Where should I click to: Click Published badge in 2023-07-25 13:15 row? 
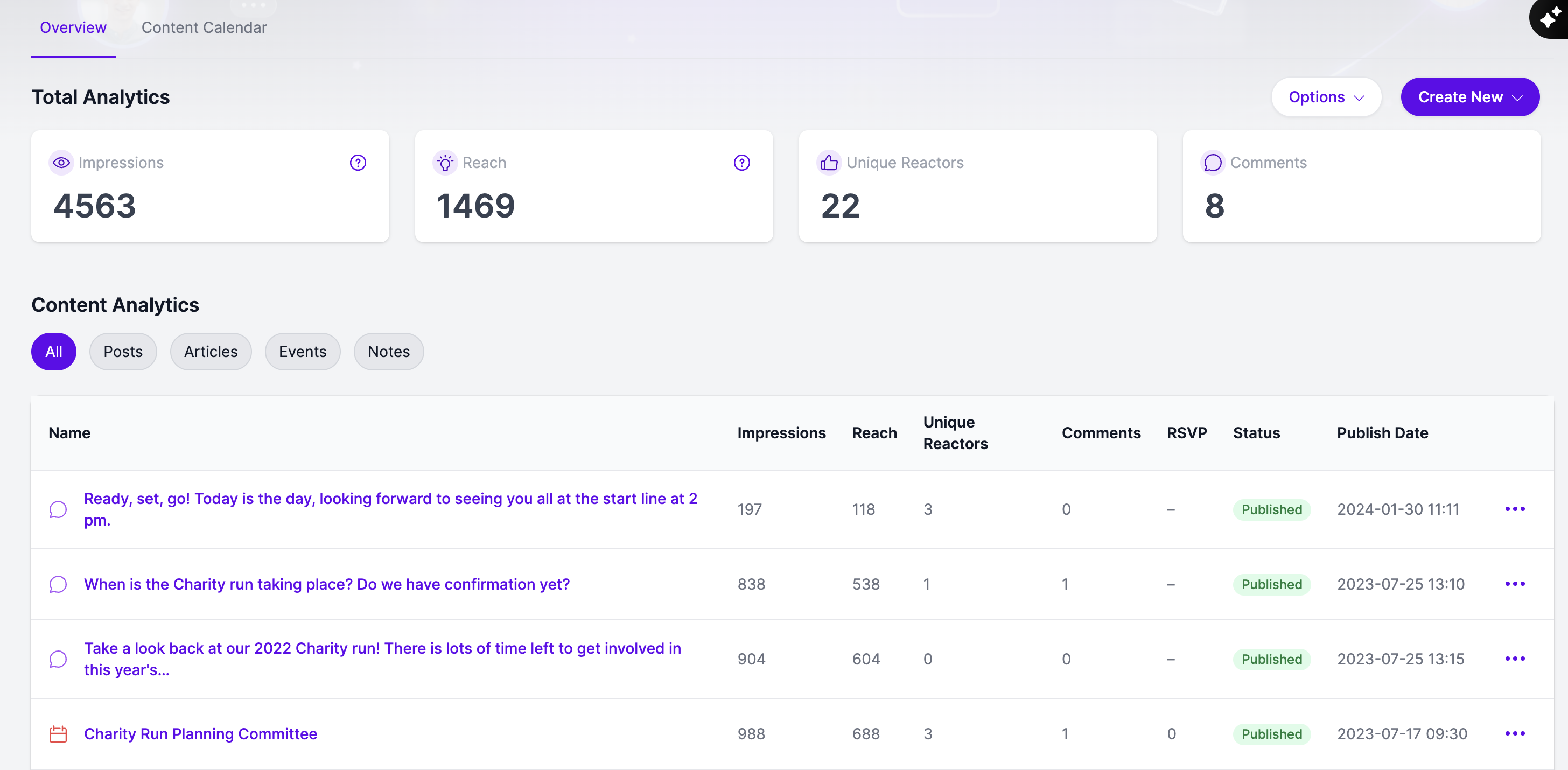point(1271,659)
